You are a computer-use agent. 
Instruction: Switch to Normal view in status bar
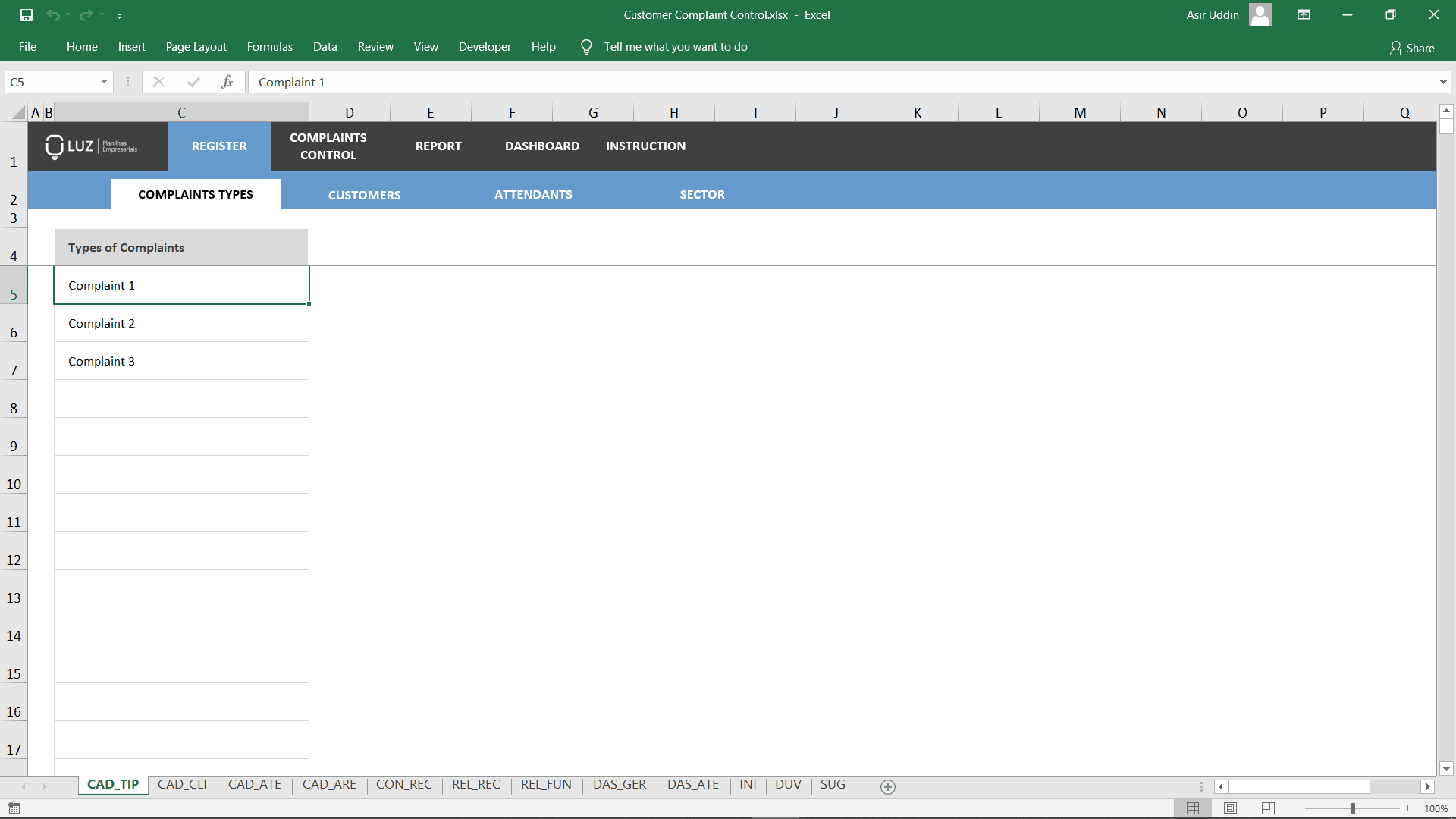[x=1192, y=808]
